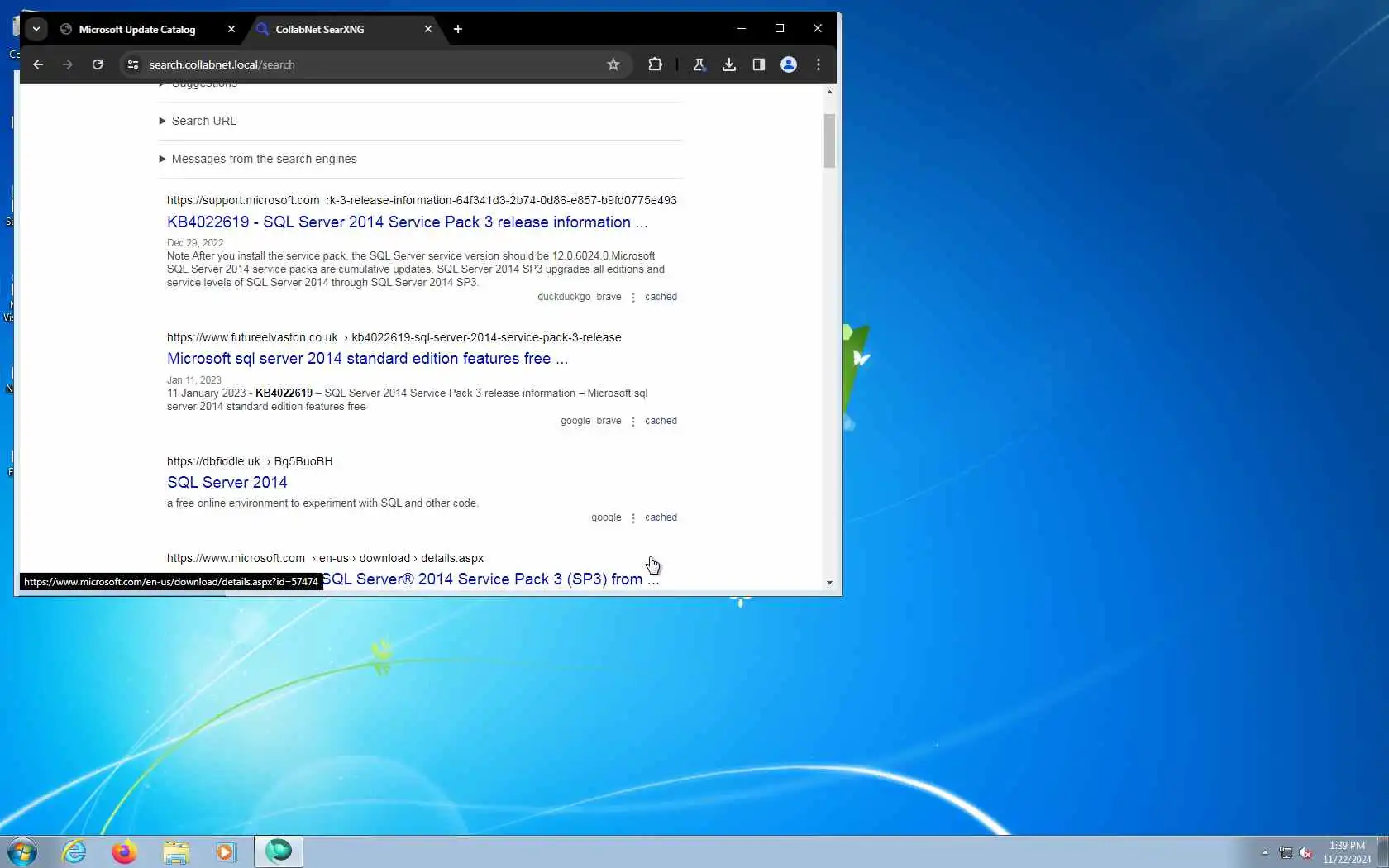Launch Firefox from the taskbar
The height and width of the screenshot is (868, 1389).
pyautogui.click(x=124, y=851)
